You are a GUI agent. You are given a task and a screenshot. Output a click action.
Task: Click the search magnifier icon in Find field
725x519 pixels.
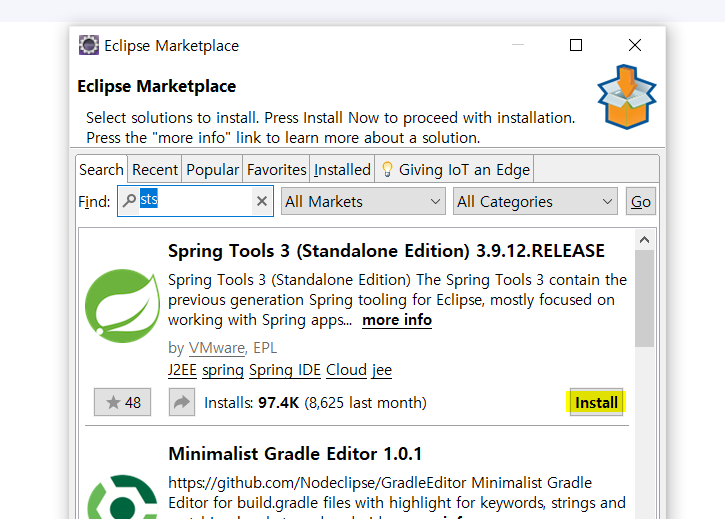click(129, 200)
